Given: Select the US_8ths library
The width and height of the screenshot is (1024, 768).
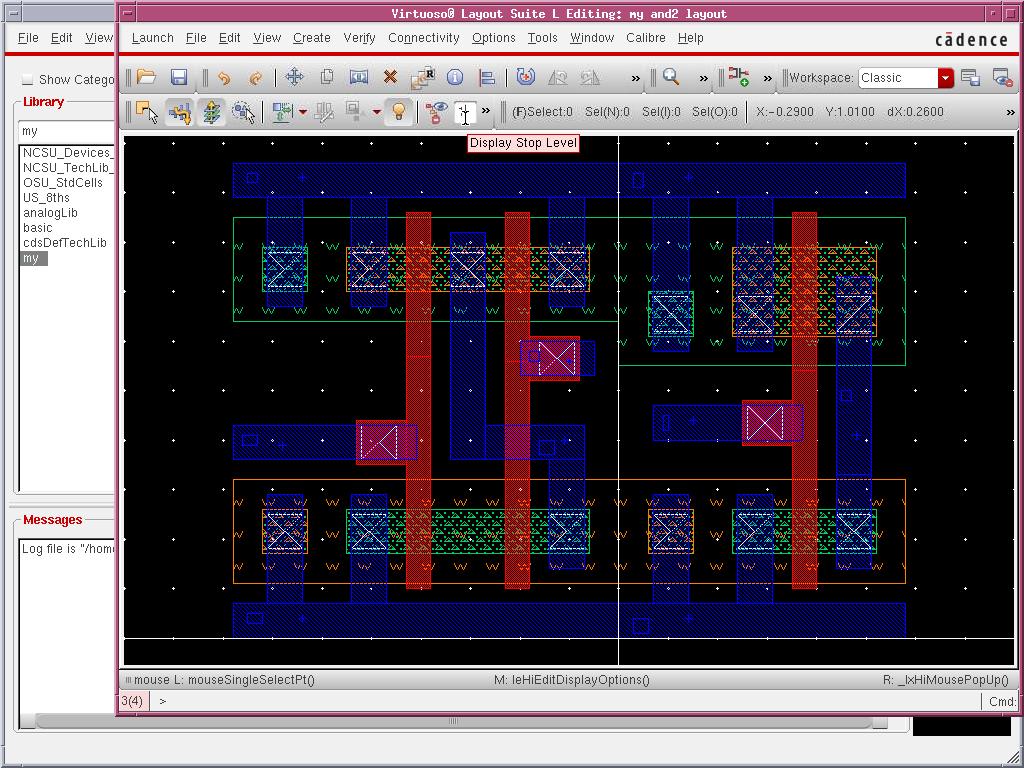Looking at the screenshot, I should point(46,198).
